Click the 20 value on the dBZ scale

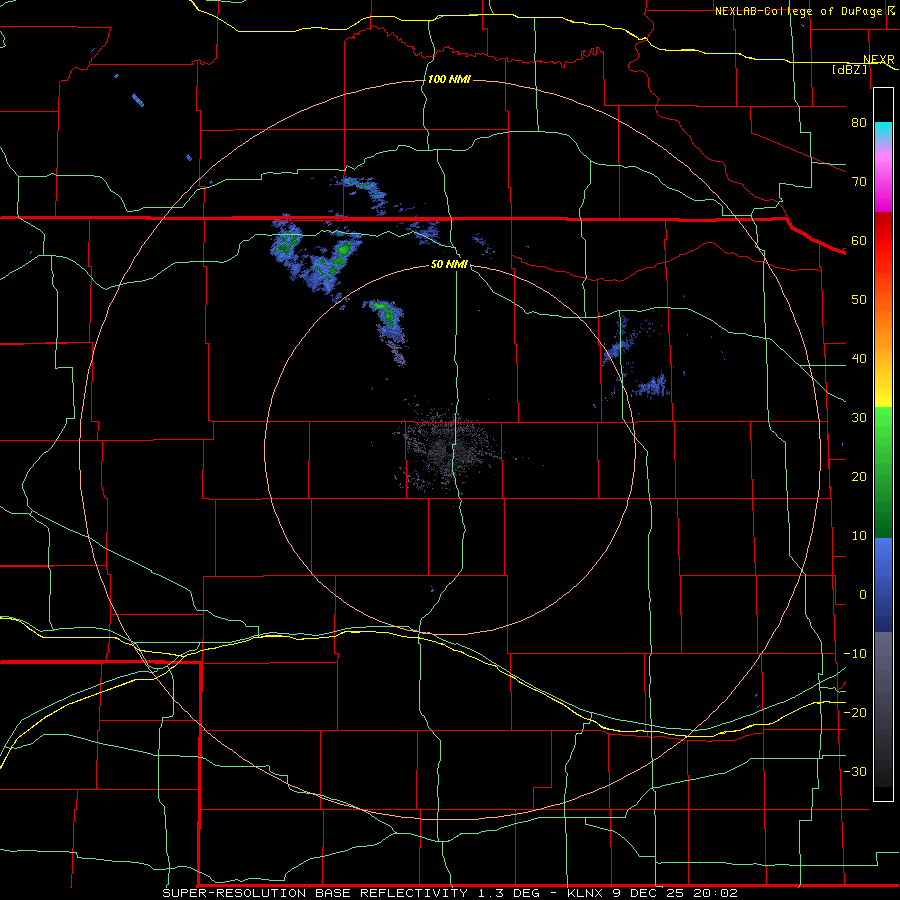(x=859, y=477)
